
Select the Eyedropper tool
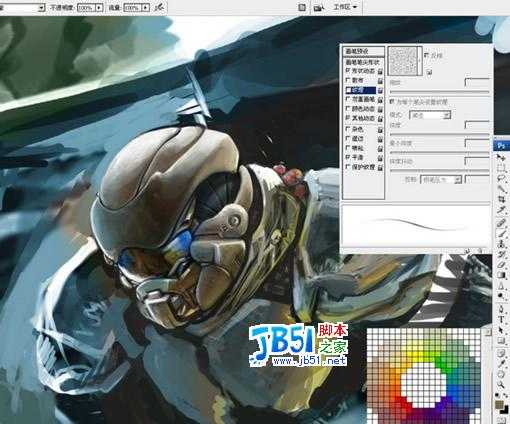(x=502, y=363)
